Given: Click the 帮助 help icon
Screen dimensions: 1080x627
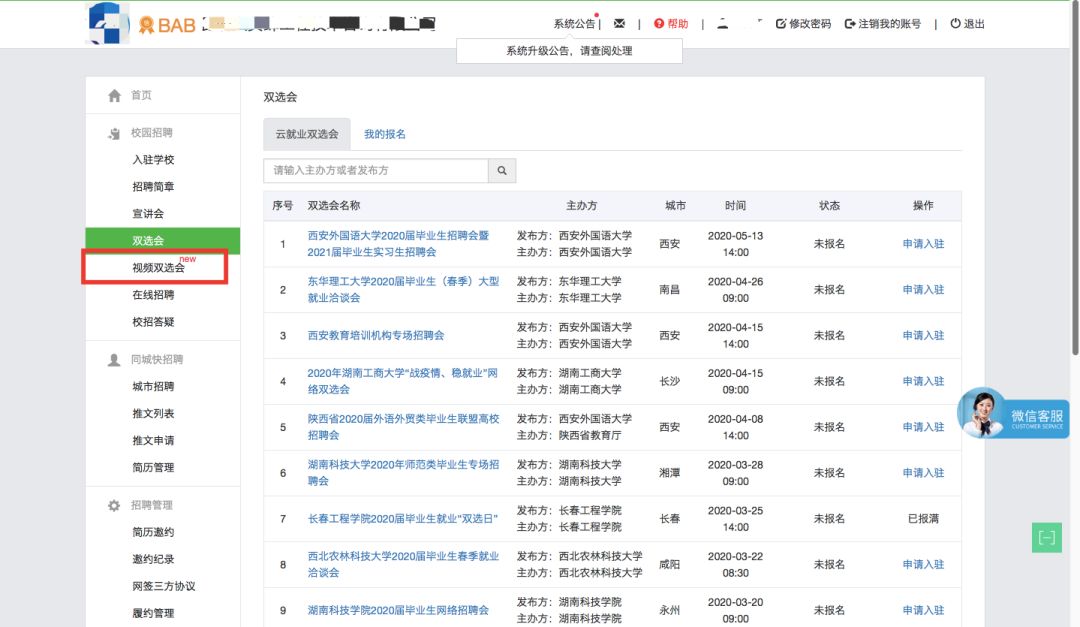Looking at the screenshot, I should 659,24.
